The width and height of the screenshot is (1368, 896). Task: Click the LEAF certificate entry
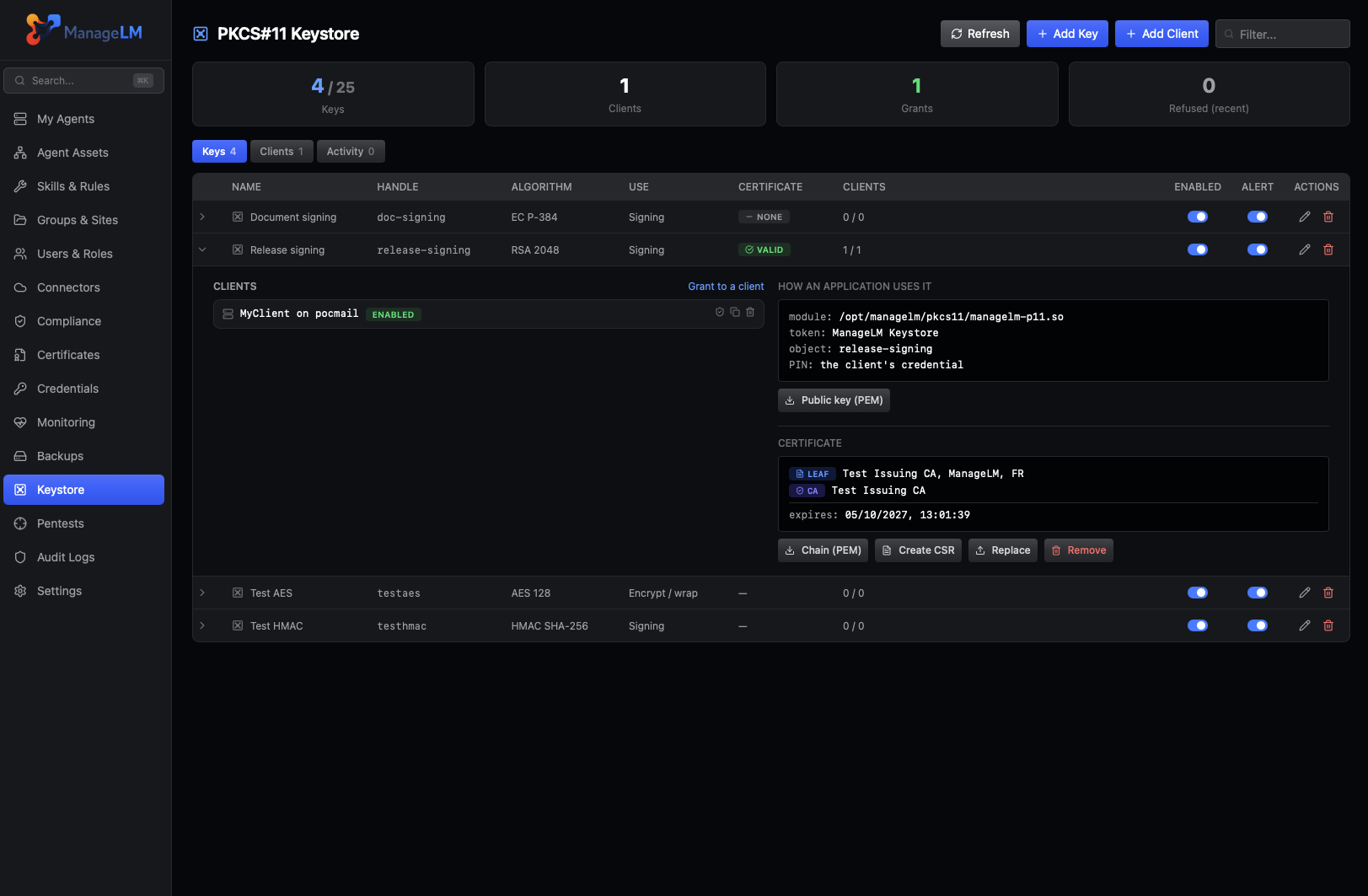[x=906, y=474]
